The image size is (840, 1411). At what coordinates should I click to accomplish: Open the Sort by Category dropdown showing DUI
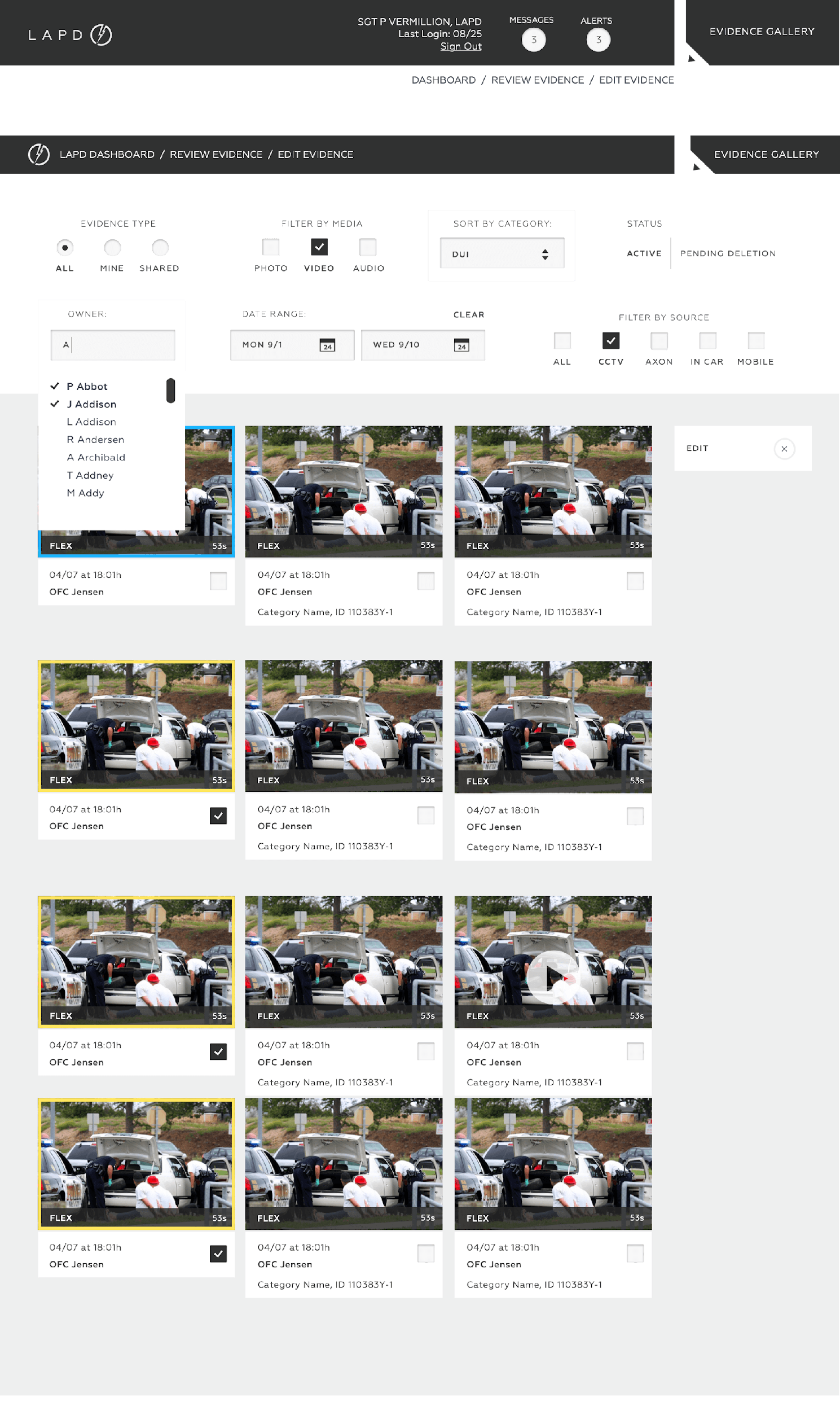click(502, 253)
